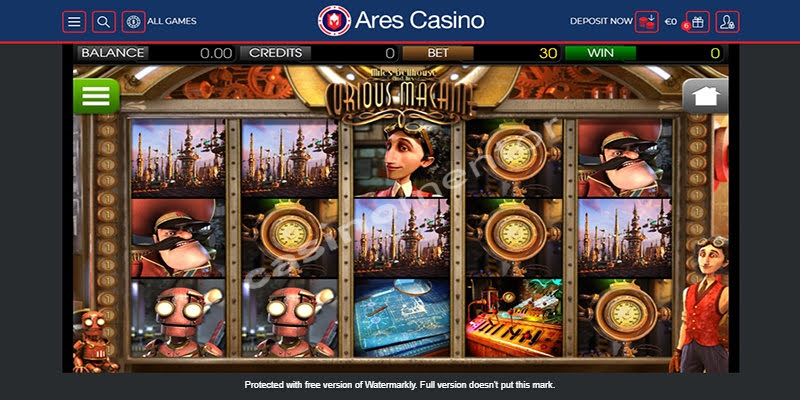Click the search magnifier icon
This screenshot has width=800, height=400.
(104, 22)
